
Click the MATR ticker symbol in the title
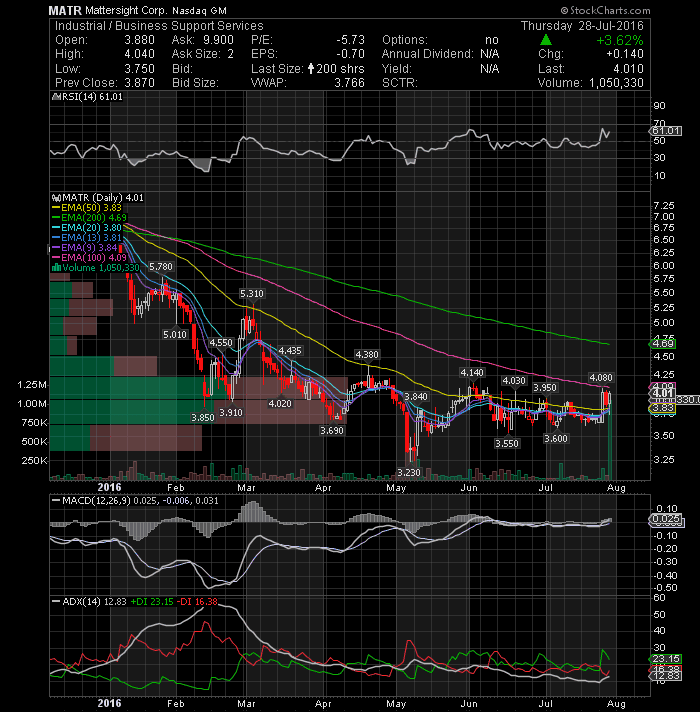(x=65, y=10)
